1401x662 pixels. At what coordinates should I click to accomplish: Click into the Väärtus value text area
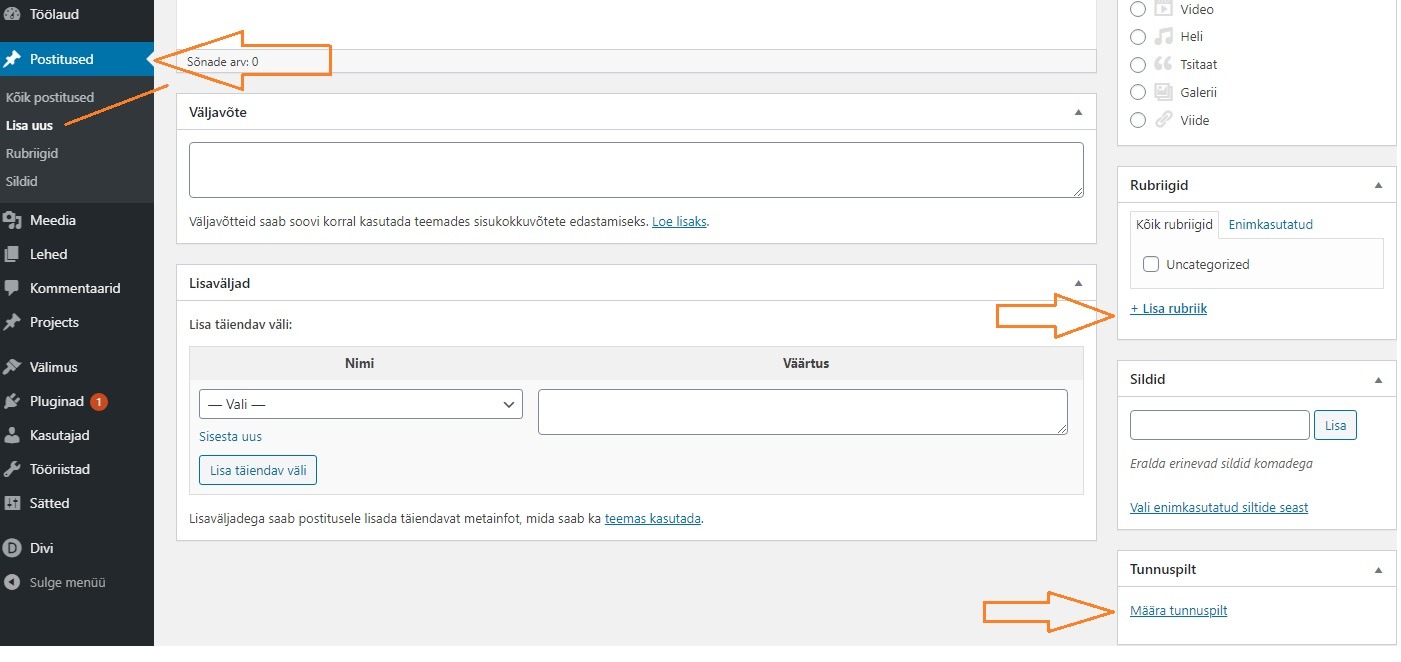coord(803,412)
